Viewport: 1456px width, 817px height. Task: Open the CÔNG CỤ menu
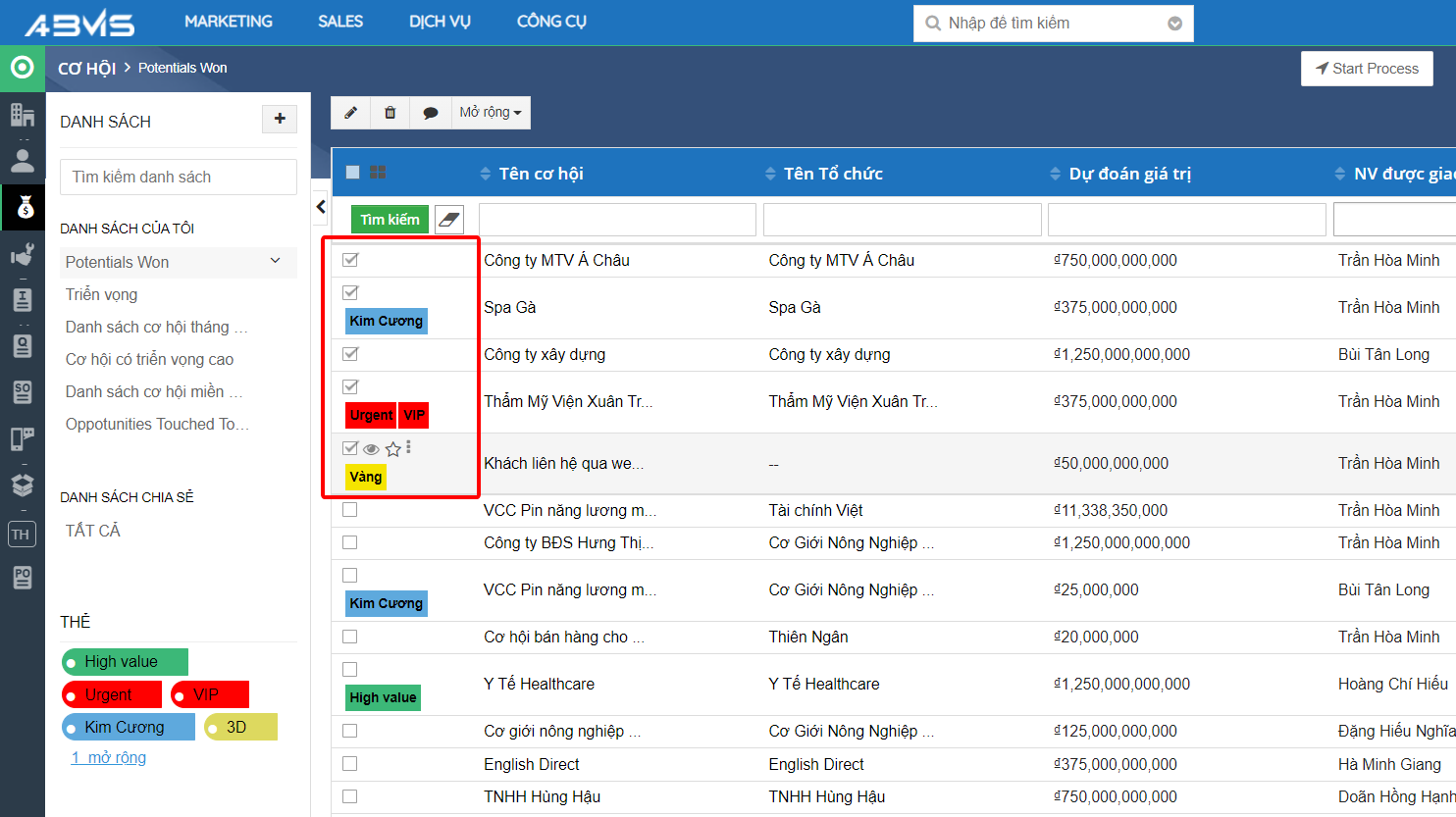point(551,22)
